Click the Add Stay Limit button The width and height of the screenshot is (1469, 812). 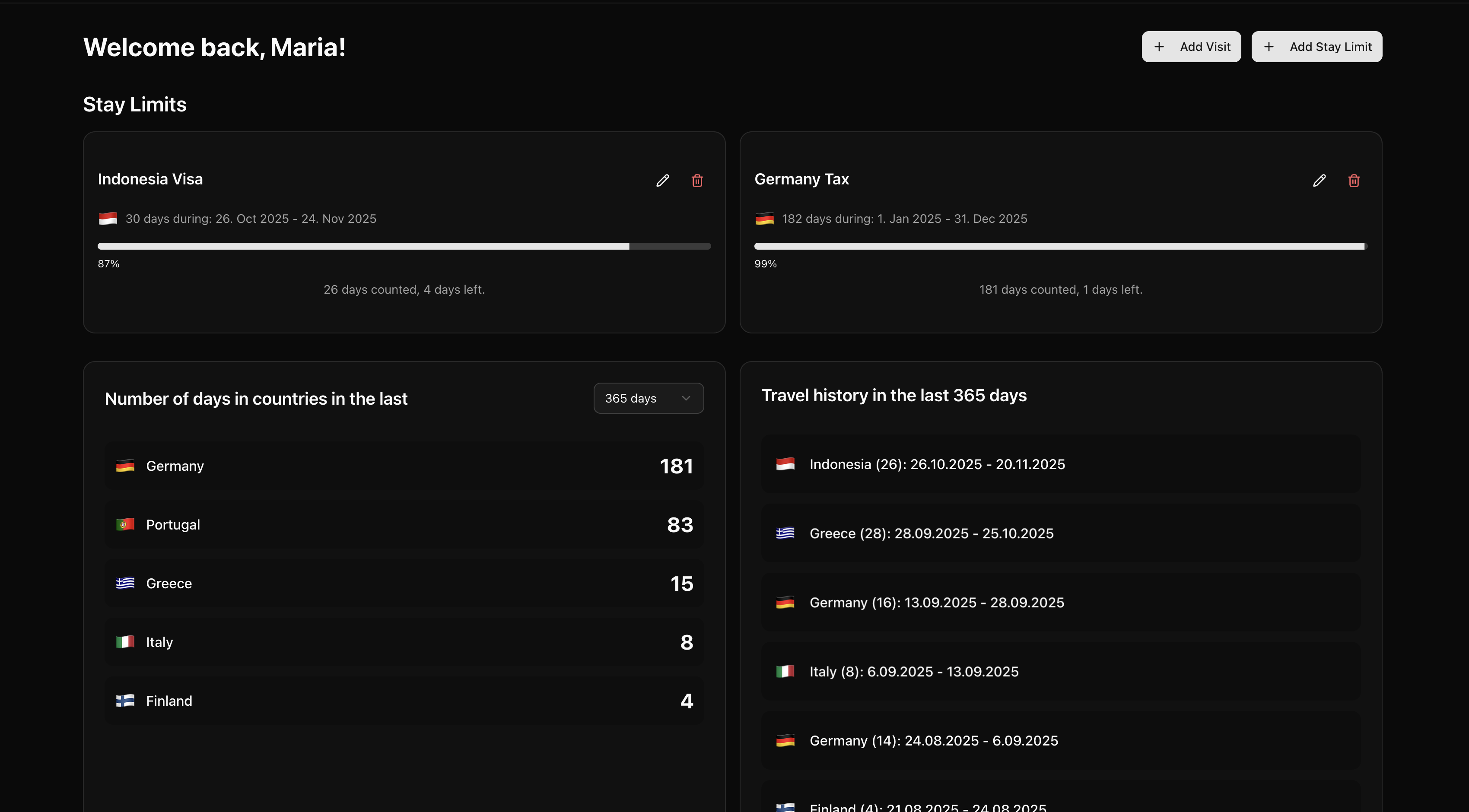pos(1317,46)
